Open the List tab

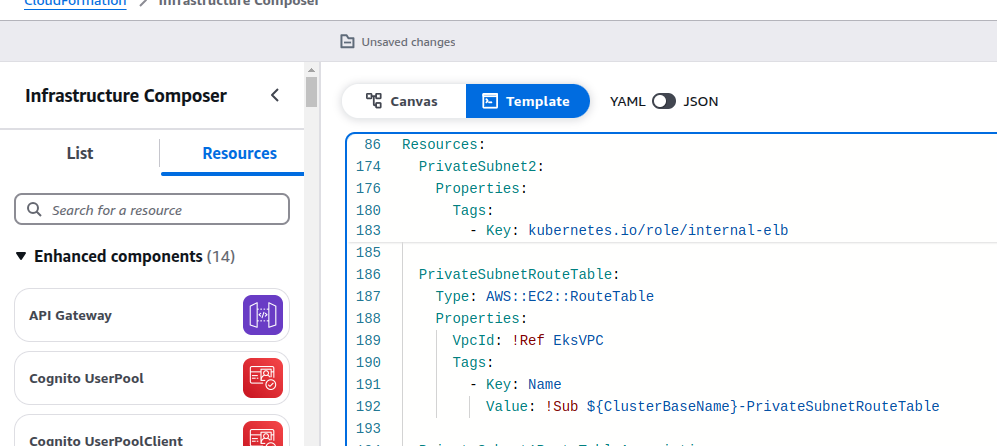[x=80, y=153]
